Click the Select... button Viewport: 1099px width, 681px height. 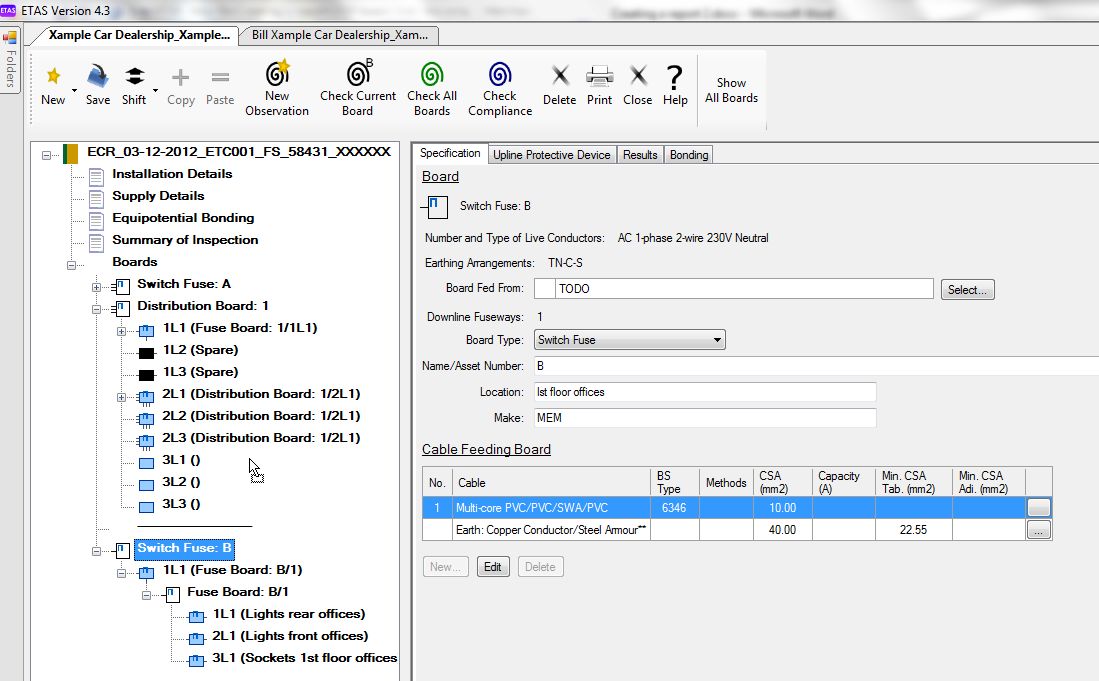pos(967,289)
